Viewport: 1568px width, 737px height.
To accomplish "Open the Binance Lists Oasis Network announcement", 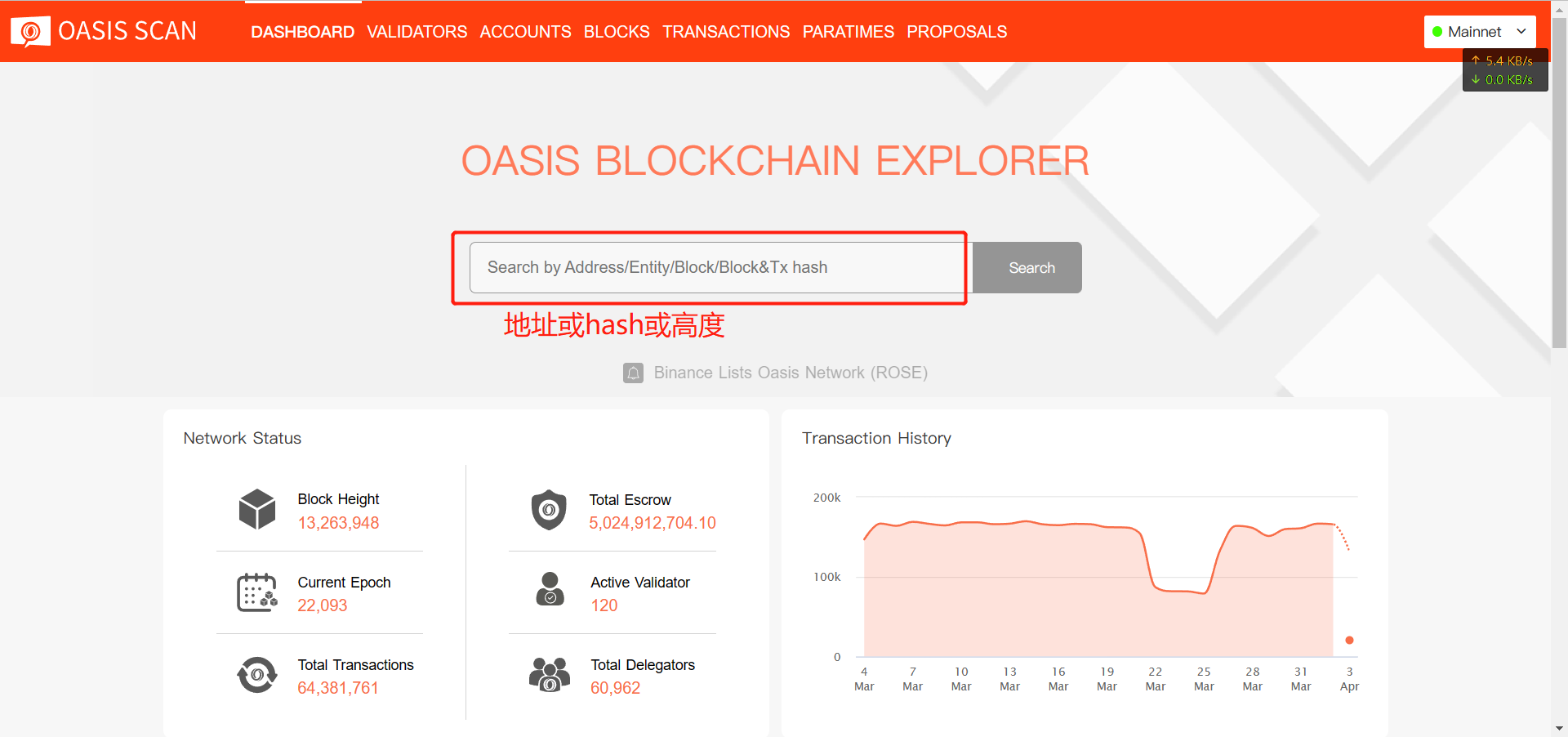I will (x=791, y=373).
